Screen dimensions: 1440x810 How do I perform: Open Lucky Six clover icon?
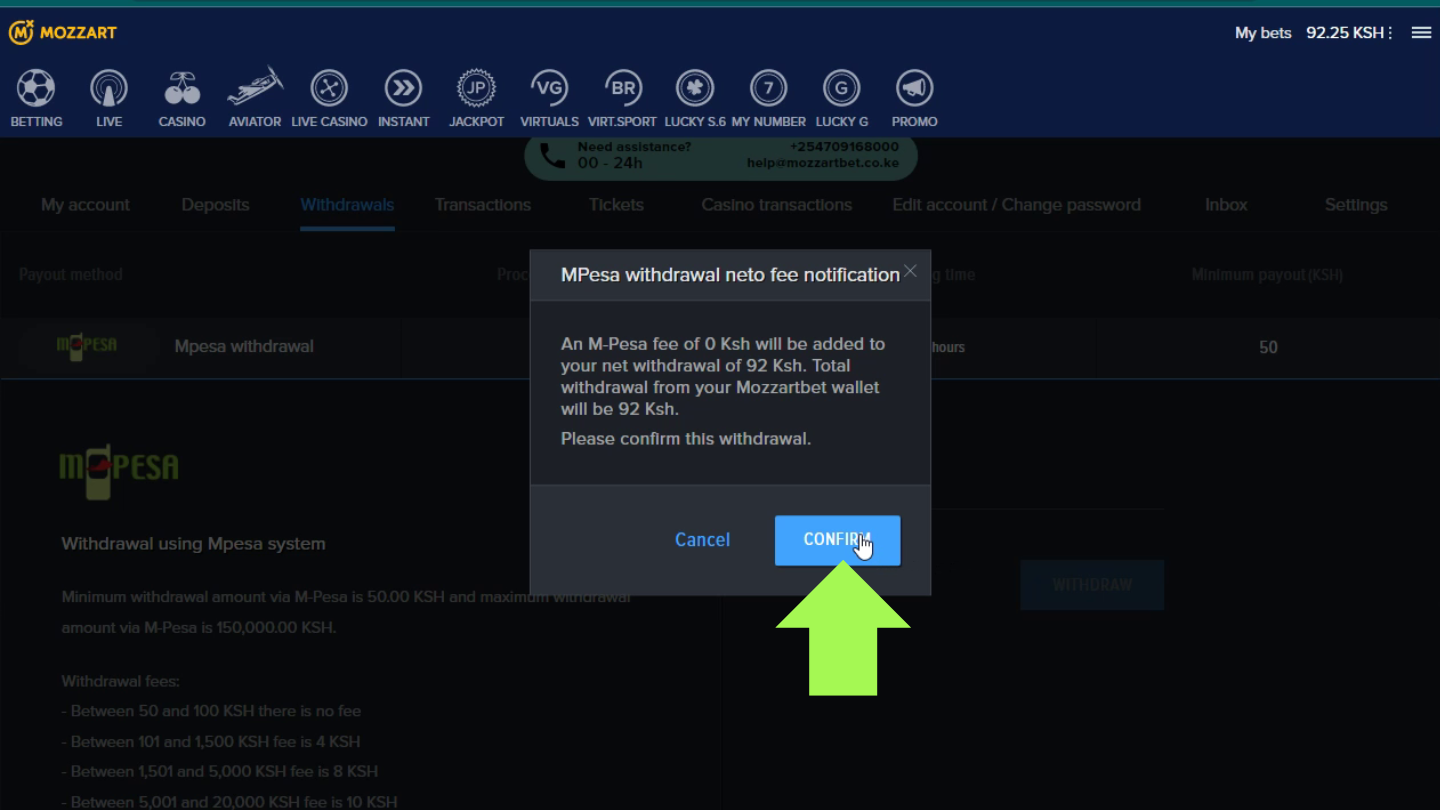tap(695, 89)
